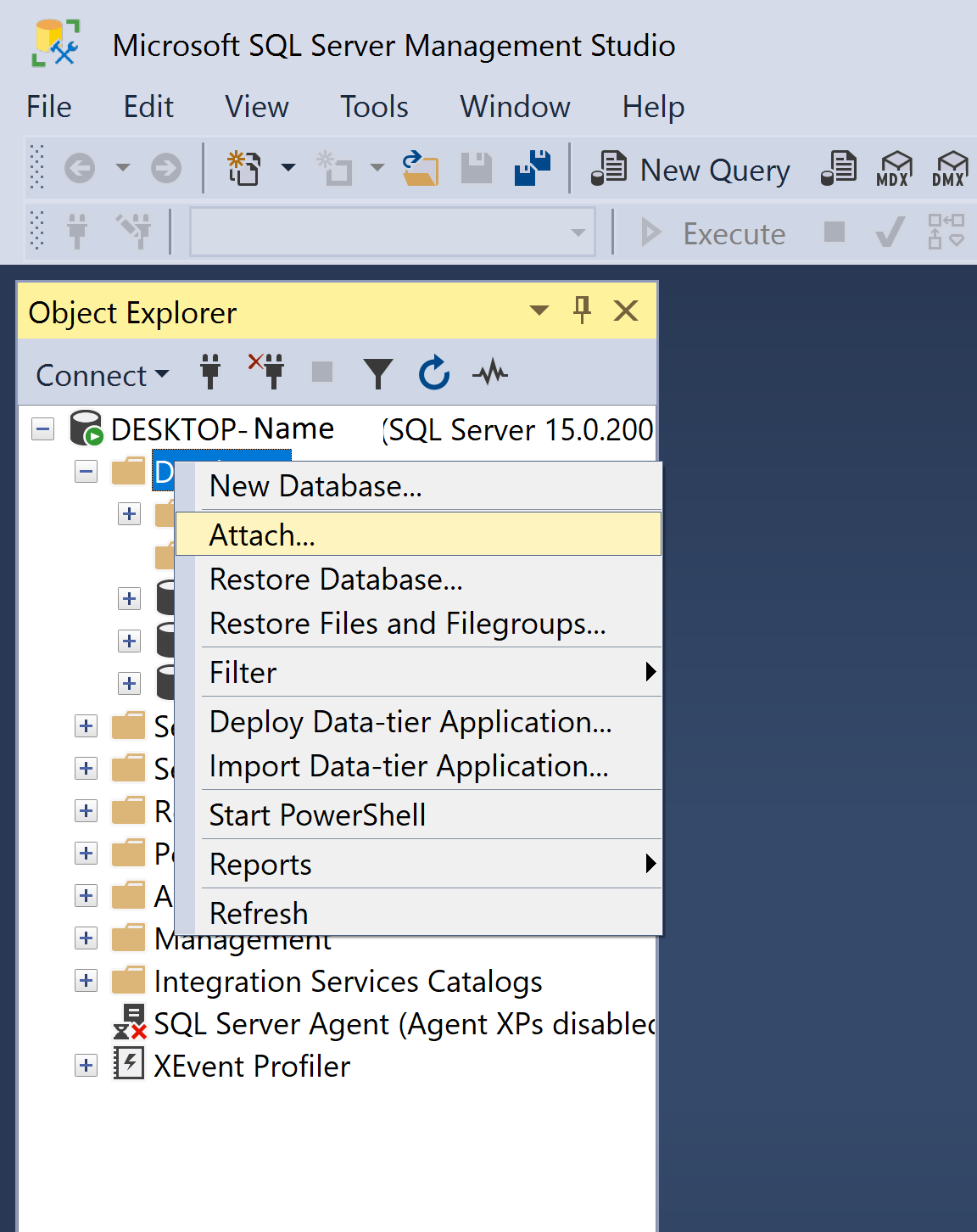
Task: Choose Deploy Data-tier Application...
Action: tap(419, 722)
